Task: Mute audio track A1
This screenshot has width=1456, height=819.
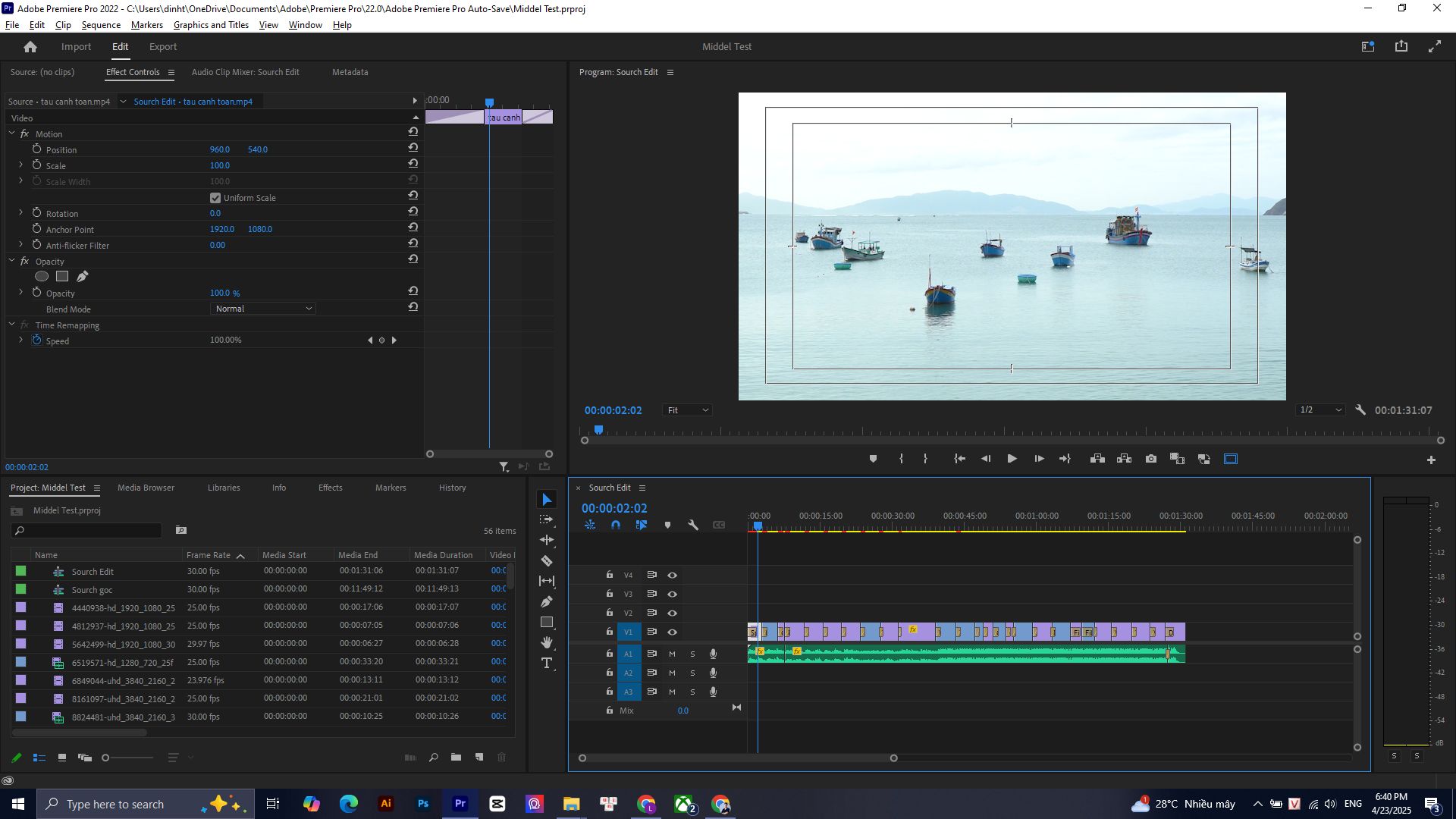Action: [x=672, y=654]
